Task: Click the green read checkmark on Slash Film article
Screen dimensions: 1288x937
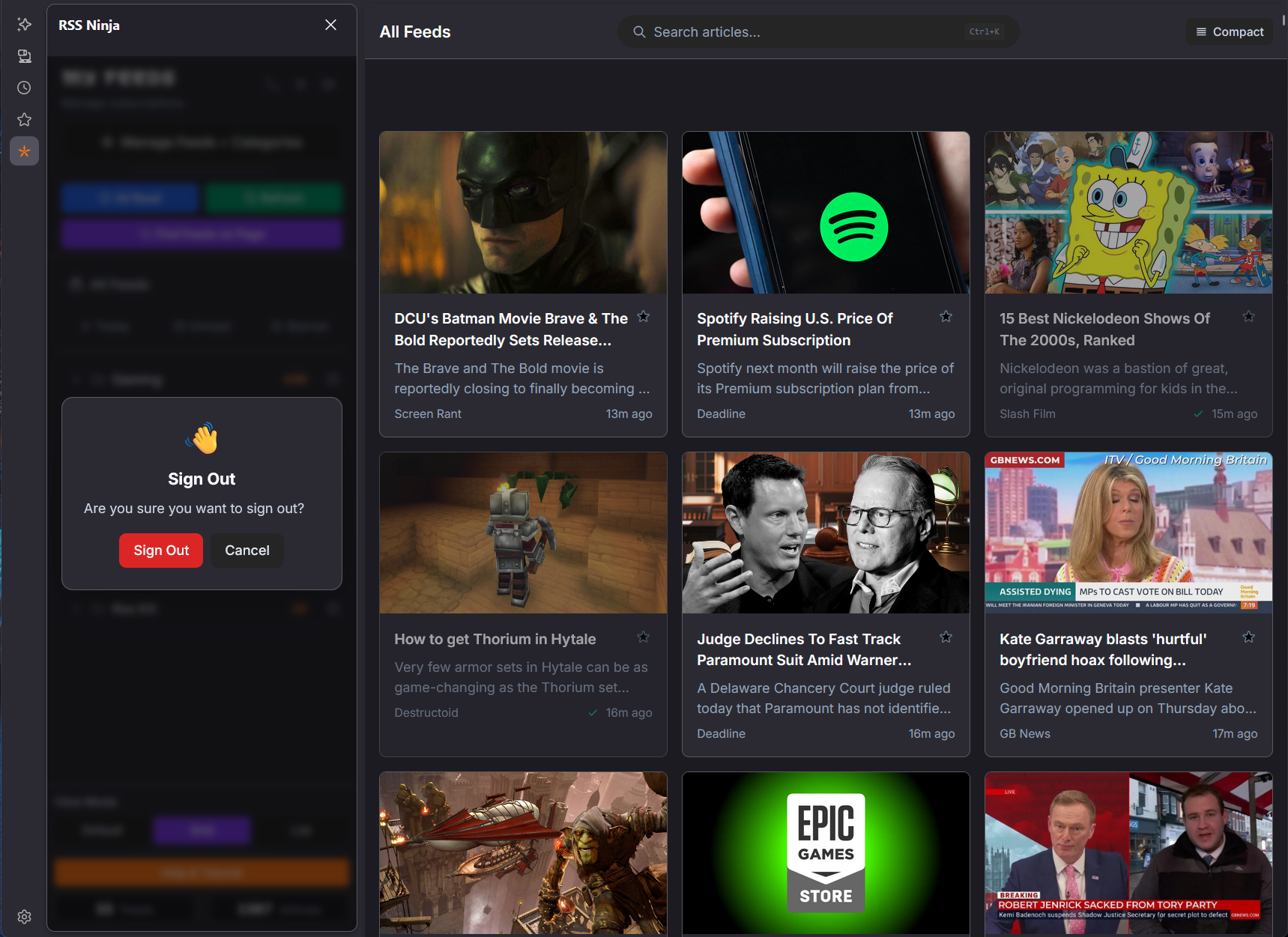Action: 1198,413
